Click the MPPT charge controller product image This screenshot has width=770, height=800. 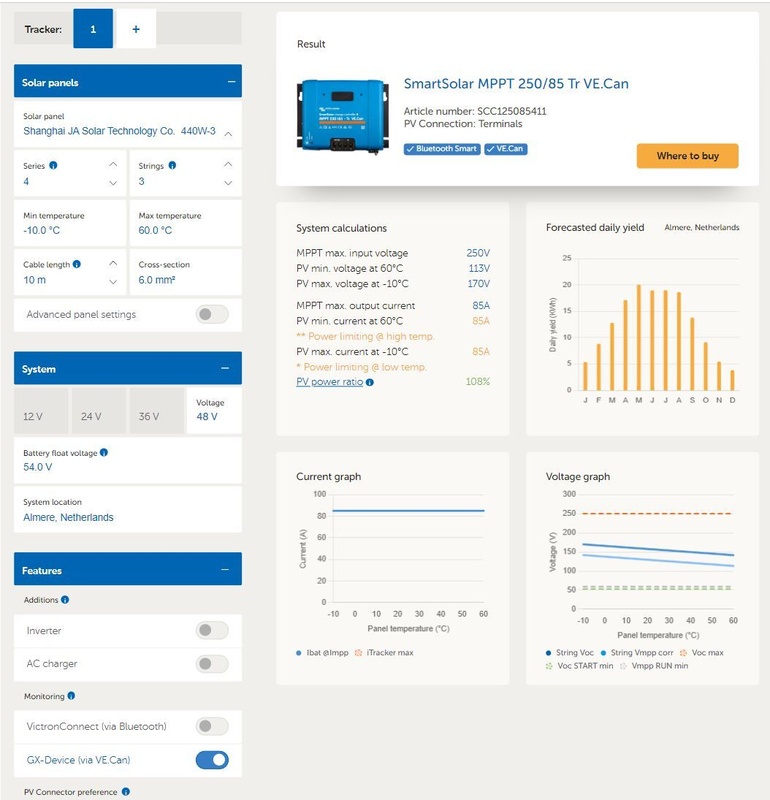point(343,116)
